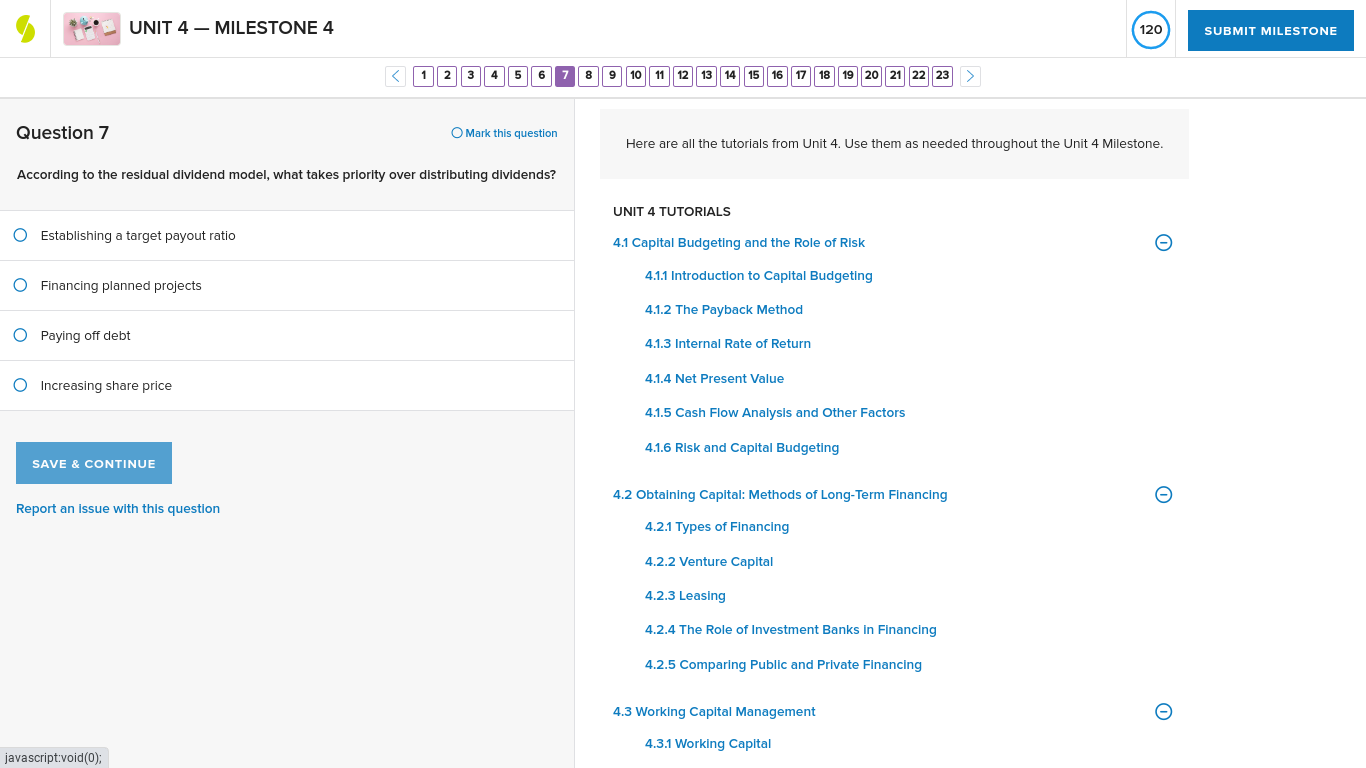Collapse the 4.1 Capital Budgeting section
The height and width of the screenshot is (768, 1366).
[x=1163, y=242]
